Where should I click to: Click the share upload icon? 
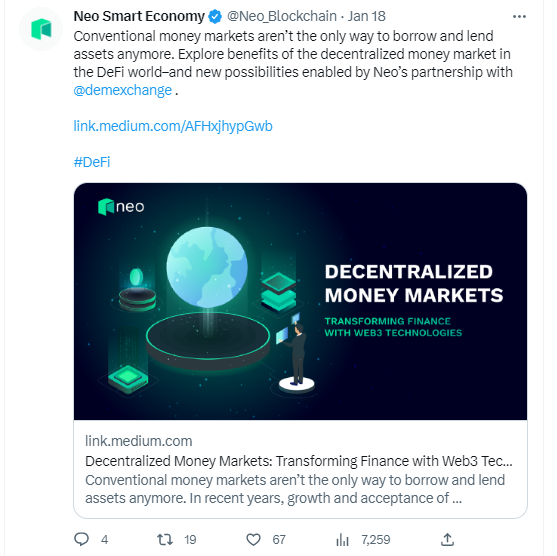click(x=447, y=539)
